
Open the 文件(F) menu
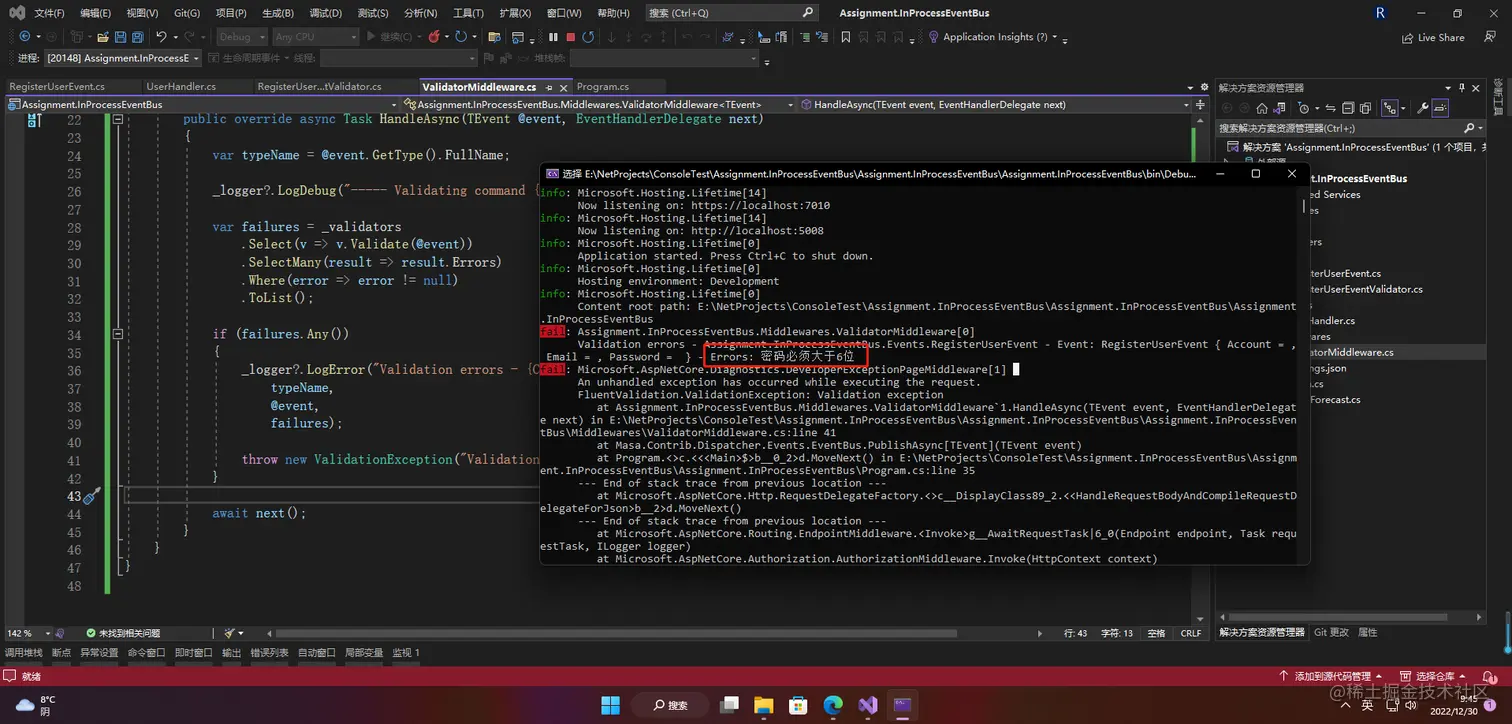click(x=48, y=13)
